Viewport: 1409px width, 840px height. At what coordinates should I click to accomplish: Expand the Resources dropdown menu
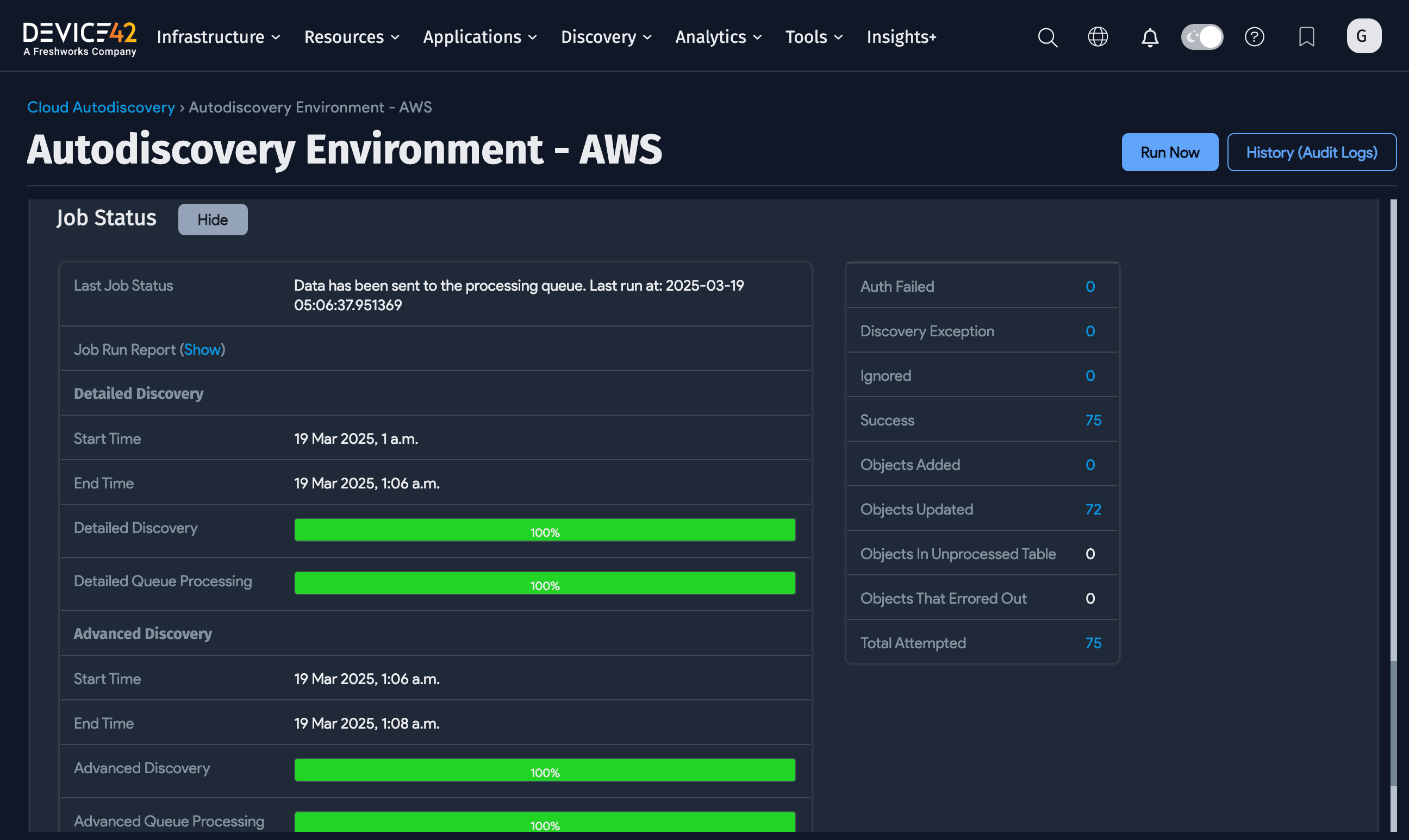[352, 37]
